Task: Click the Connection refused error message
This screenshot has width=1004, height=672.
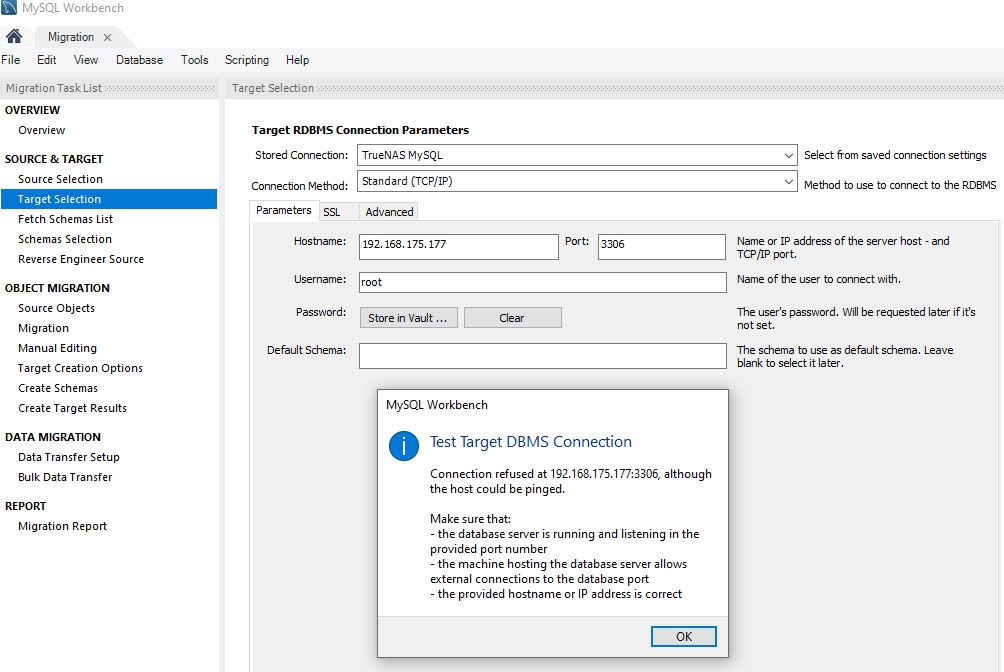Action: [x=571, y=481]
